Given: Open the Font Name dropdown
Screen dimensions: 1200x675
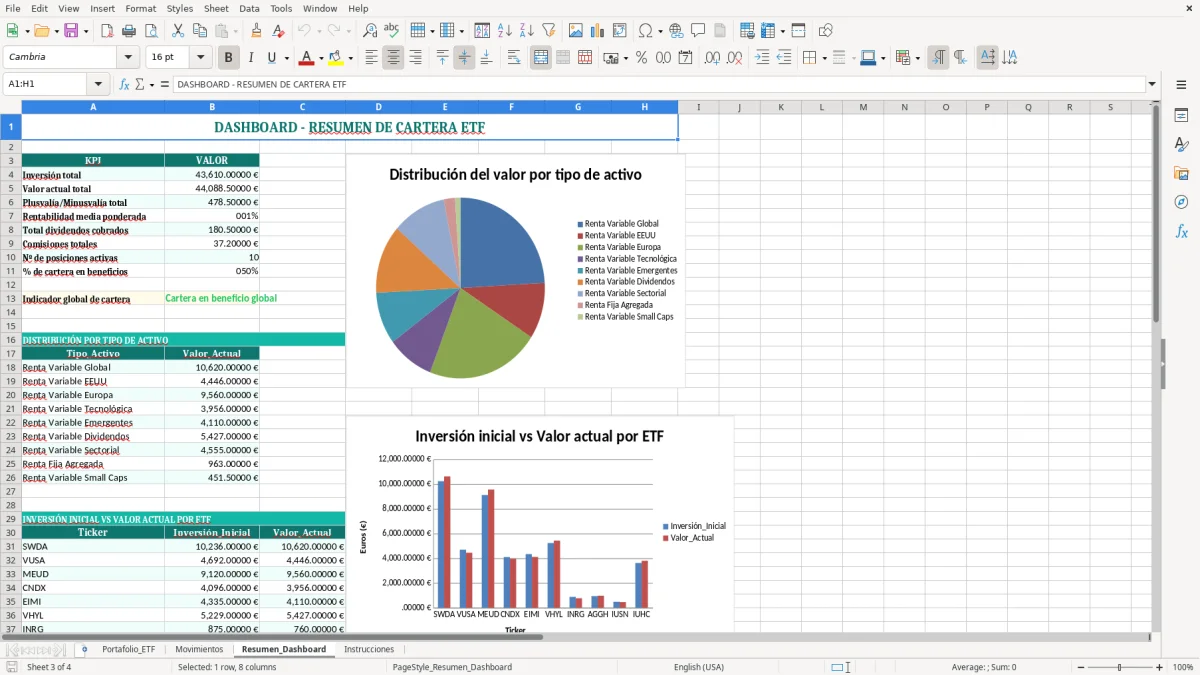Looking at the screenshot, I should 127,58.
